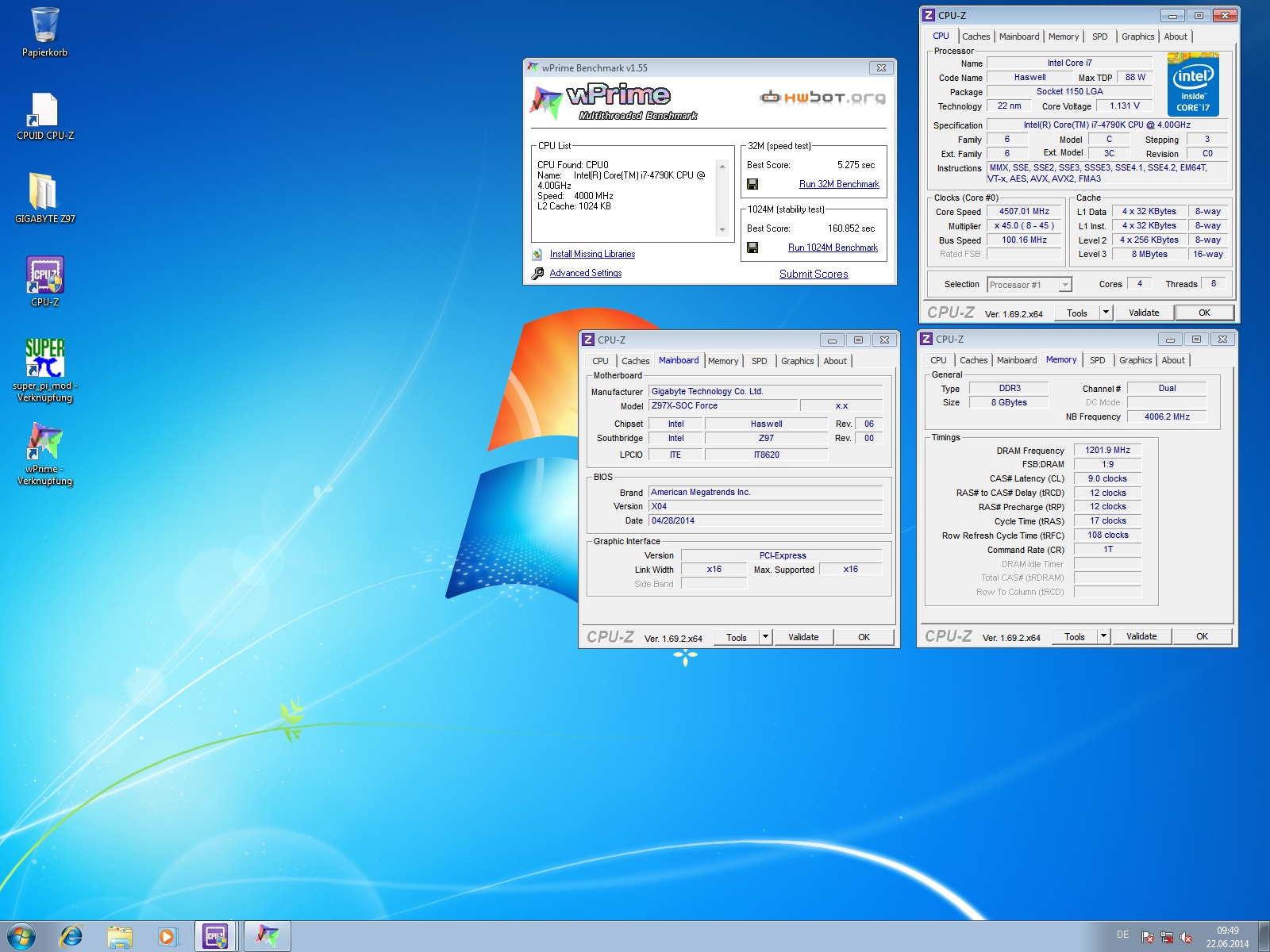This screenshot has height=952, width=1270.
Task: Open About tab in Mainboard CPU-Z window
Action: pyautogui.click(x=834, y=361)
